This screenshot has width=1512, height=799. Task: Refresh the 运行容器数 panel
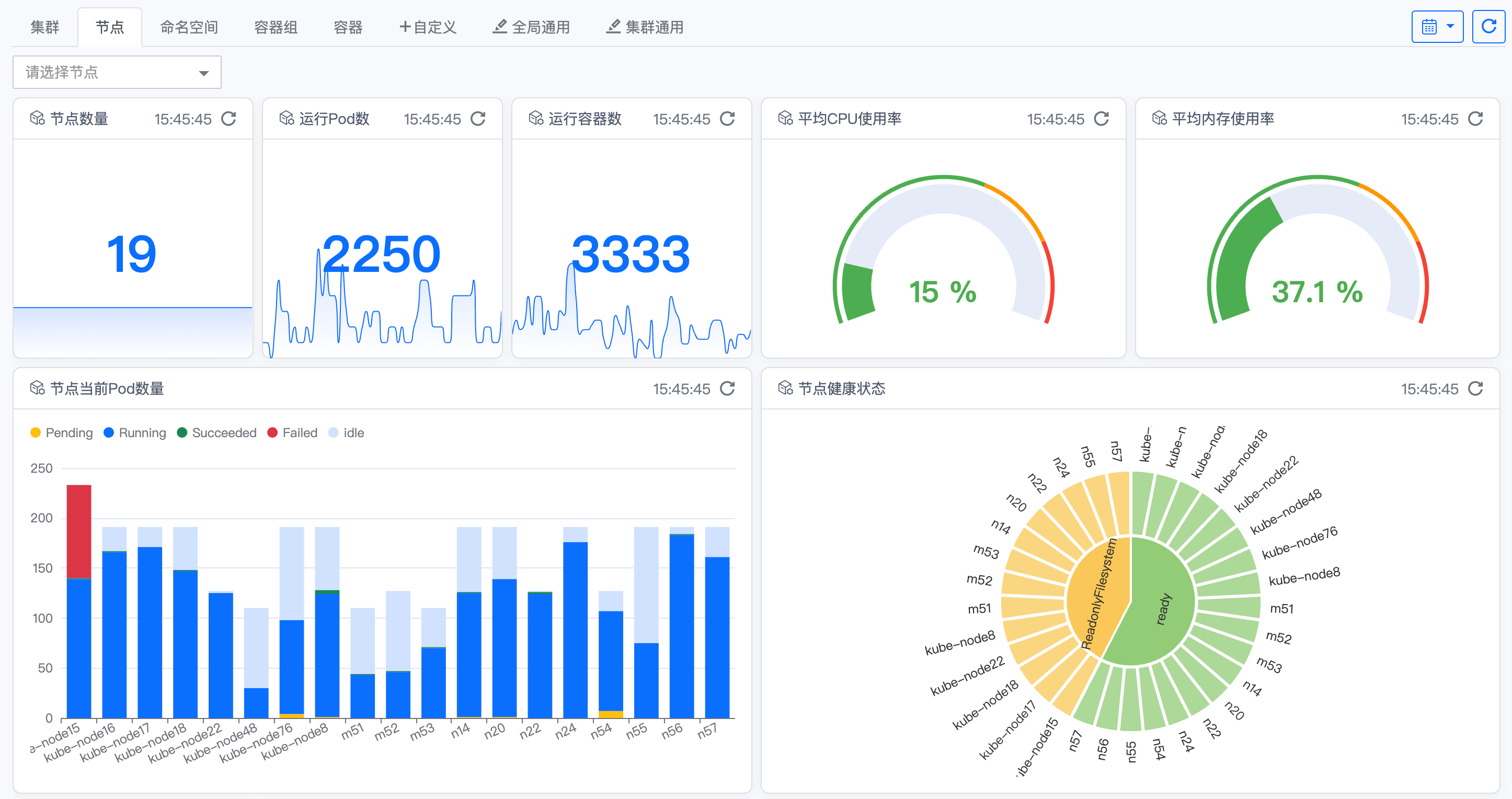point(727,119)
